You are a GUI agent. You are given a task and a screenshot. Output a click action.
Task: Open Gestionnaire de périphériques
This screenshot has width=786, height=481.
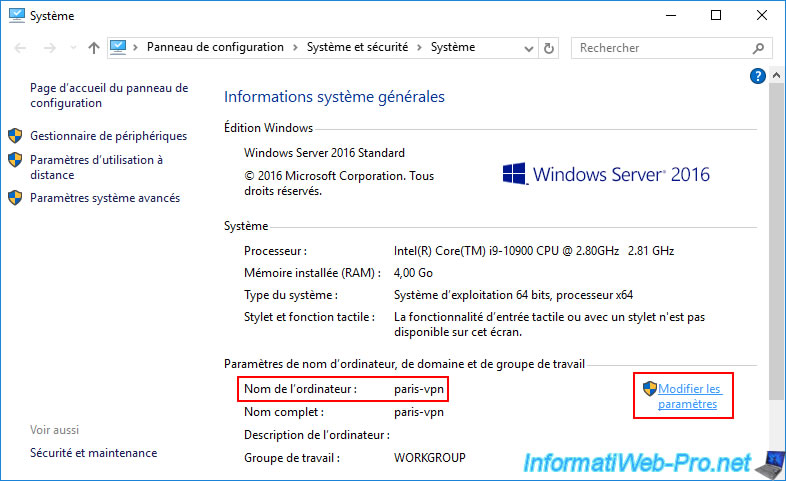[108, 136]
